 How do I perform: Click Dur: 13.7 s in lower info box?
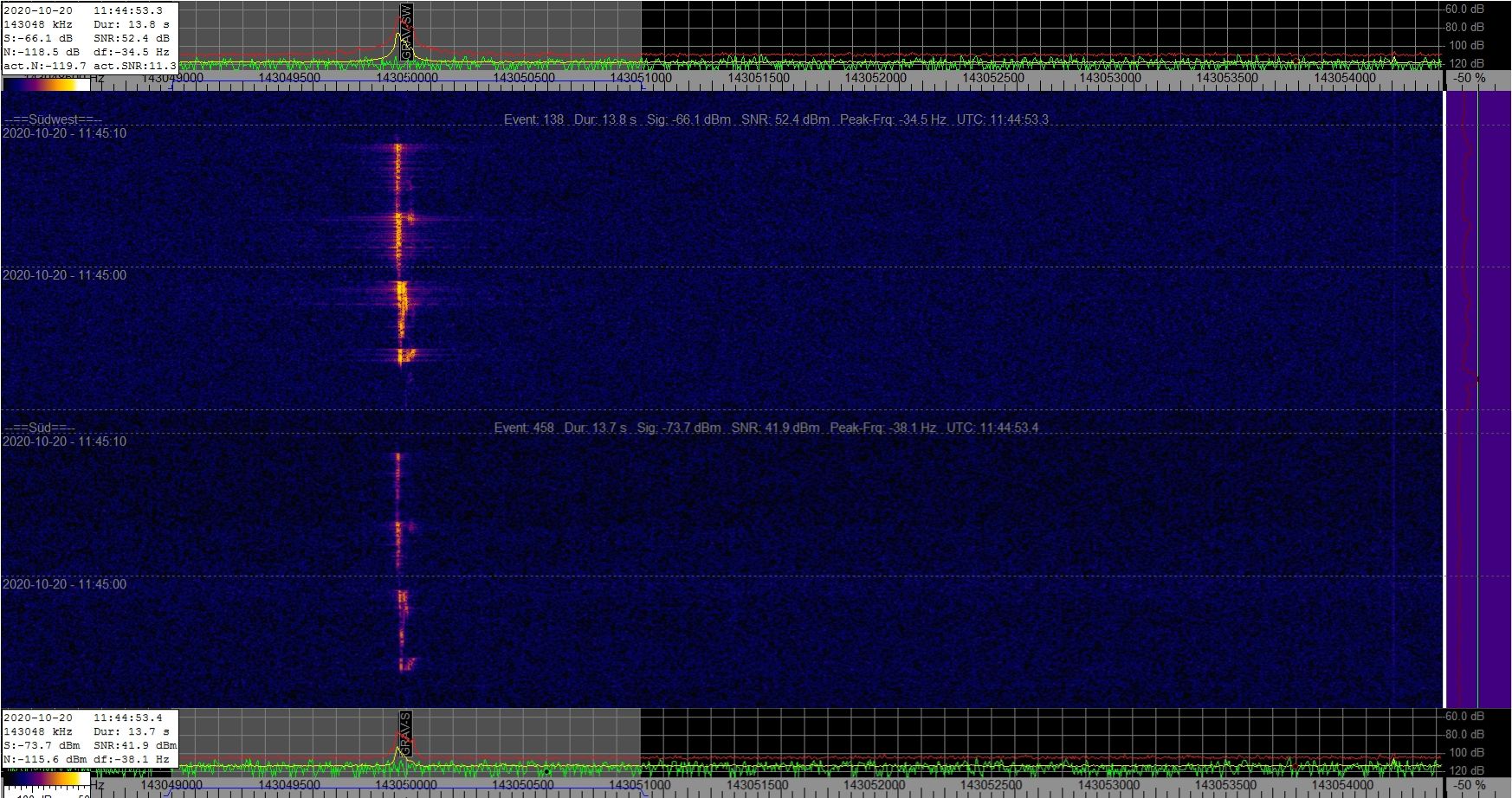[132, 731]
